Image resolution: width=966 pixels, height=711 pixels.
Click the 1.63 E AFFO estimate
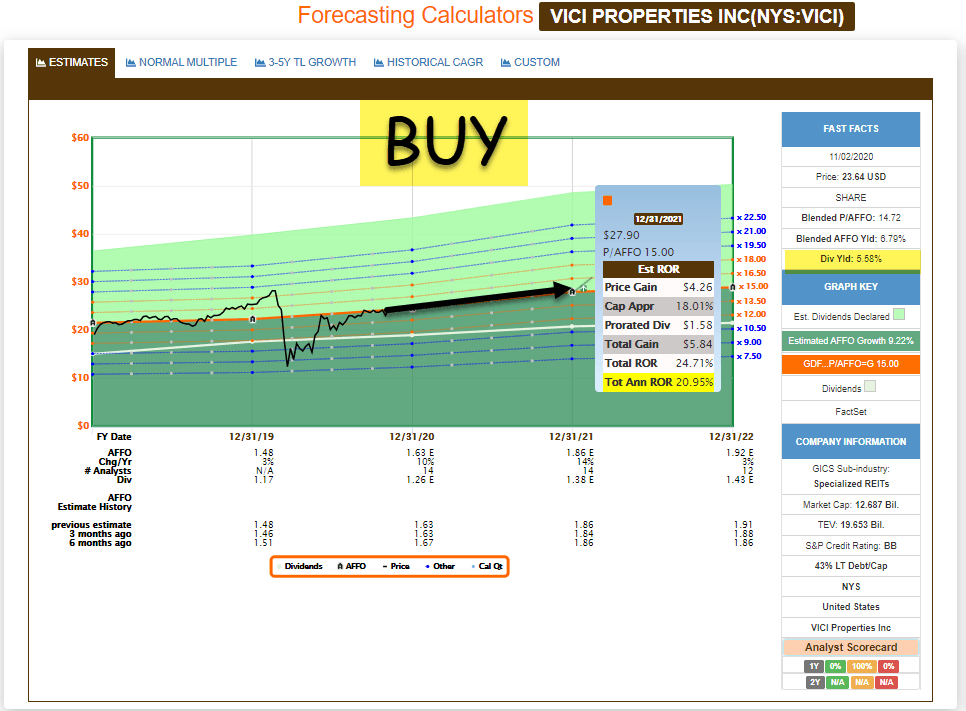click(420, 453)
